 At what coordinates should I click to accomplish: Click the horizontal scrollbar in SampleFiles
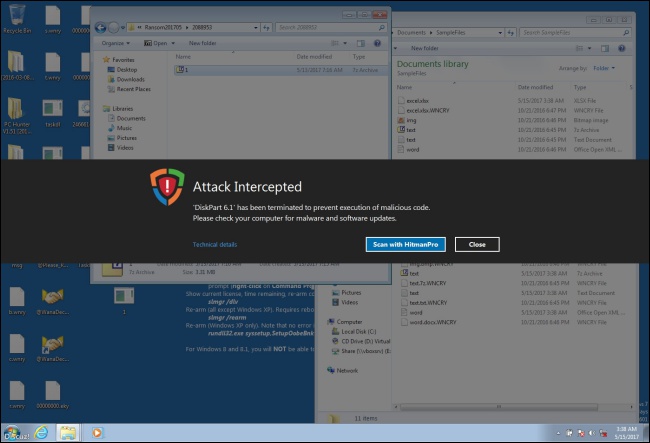tap(499, 407)
